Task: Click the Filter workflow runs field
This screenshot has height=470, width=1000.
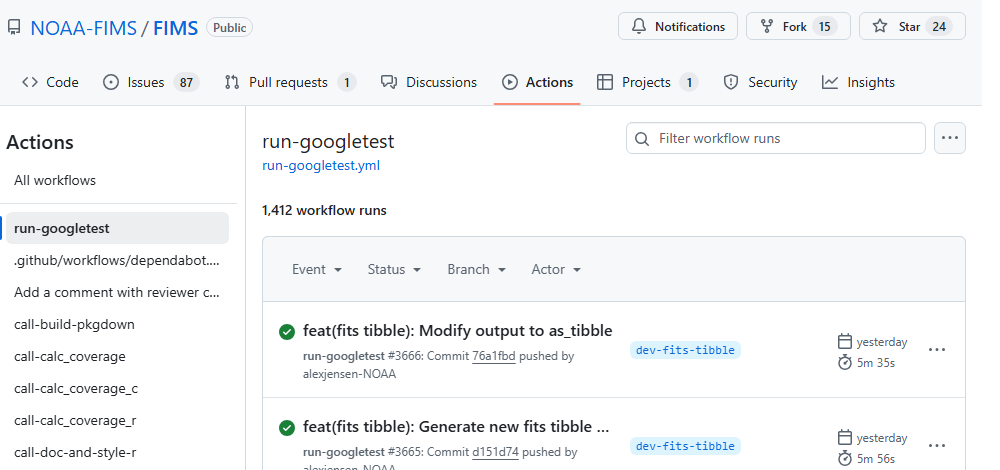Action: (x=776, y=138)
